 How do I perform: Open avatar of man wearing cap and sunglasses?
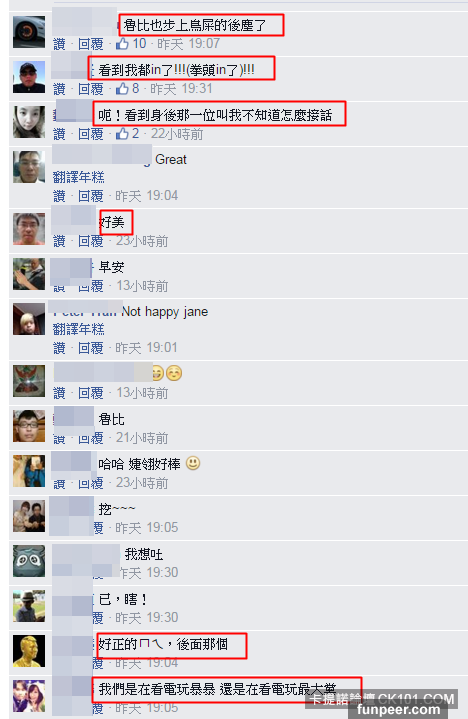(x=29, y=77)
